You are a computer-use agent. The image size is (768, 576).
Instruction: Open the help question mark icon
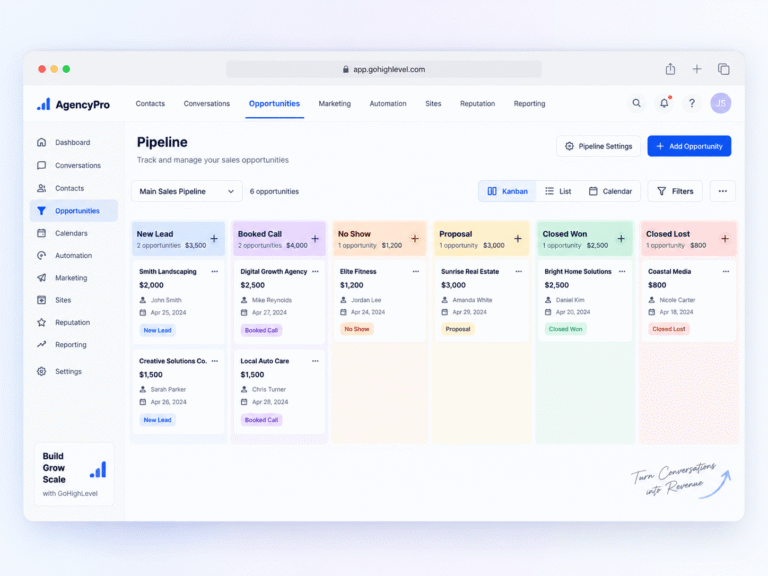click(692, 103)
